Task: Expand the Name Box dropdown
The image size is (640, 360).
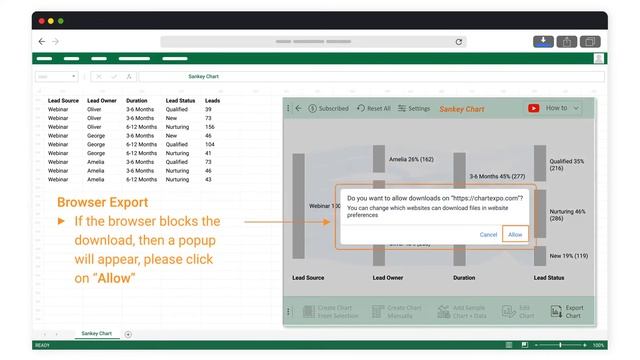Action: point(73,76)
